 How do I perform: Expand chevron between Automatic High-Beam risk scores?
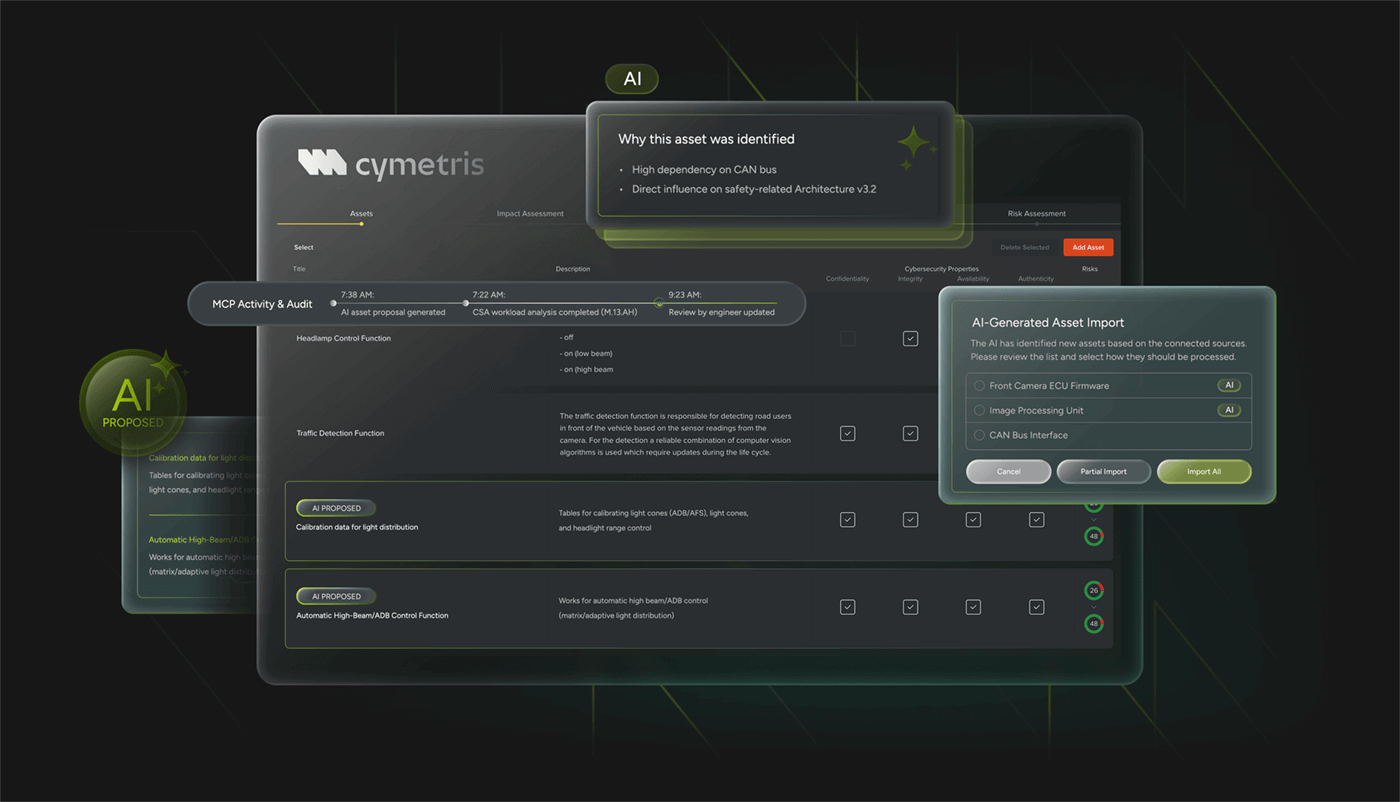tap(1093, 608)
